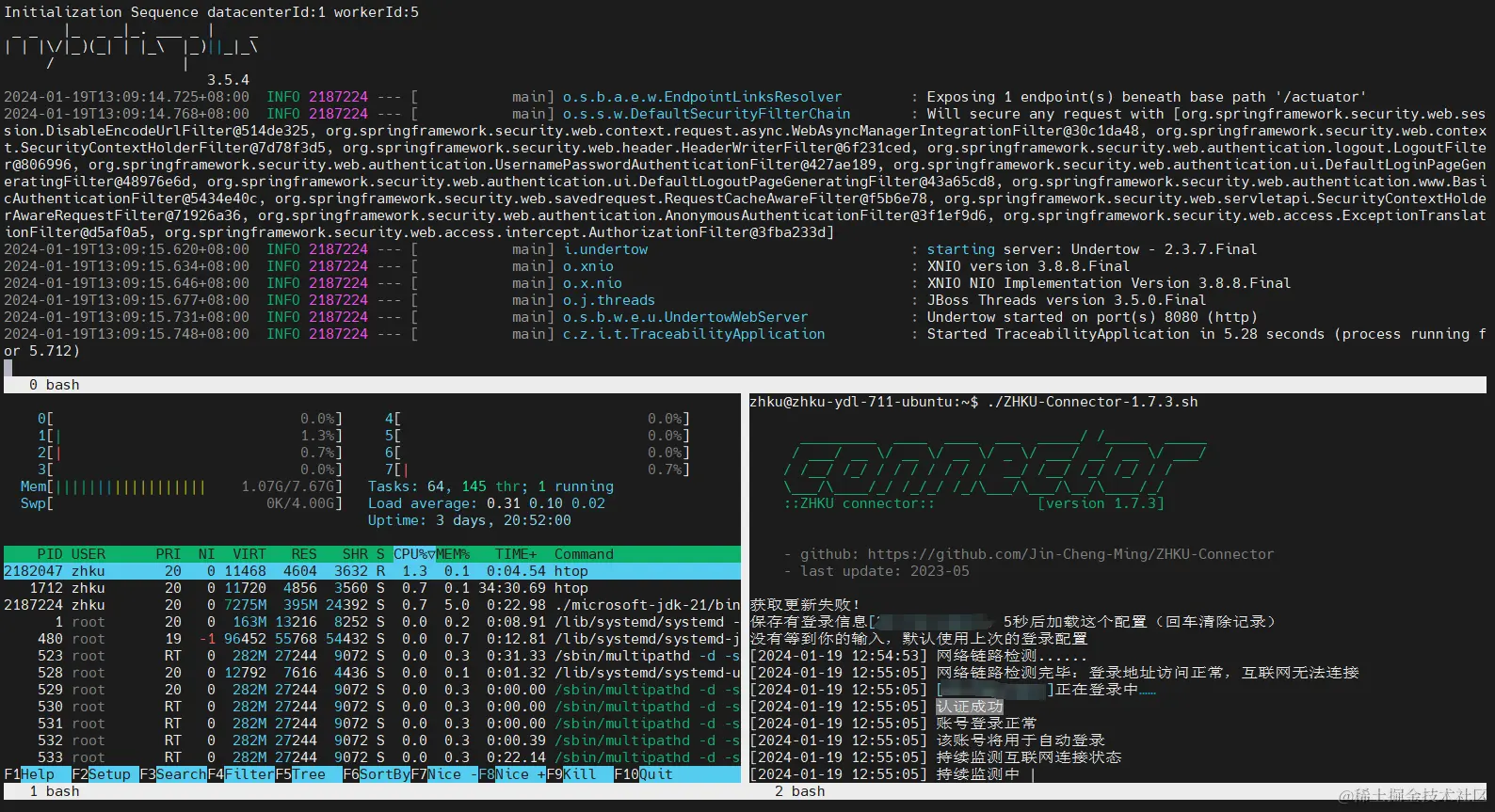
Task: Click the CPU 7 meter in htop
Action: tap(537, 470)
